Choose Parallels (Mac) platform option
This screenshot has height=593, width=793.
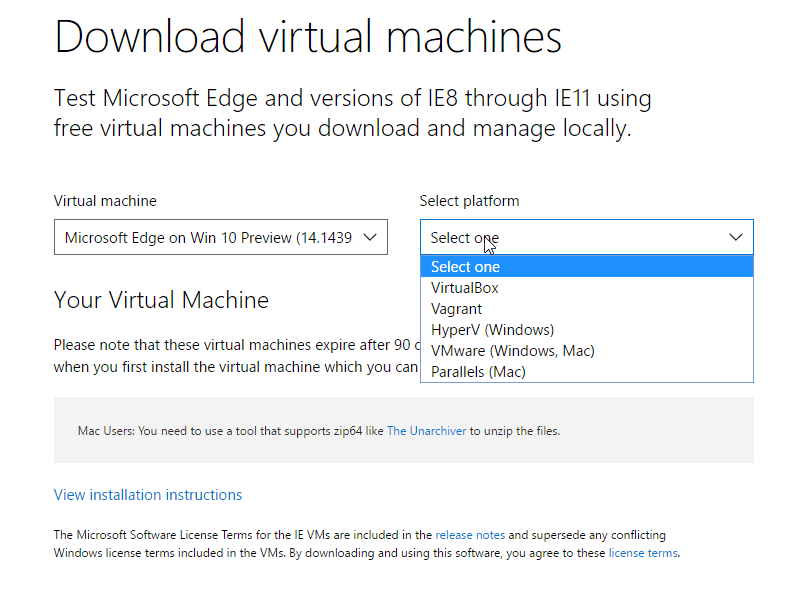pyautogui.click(x=587, y=372)
